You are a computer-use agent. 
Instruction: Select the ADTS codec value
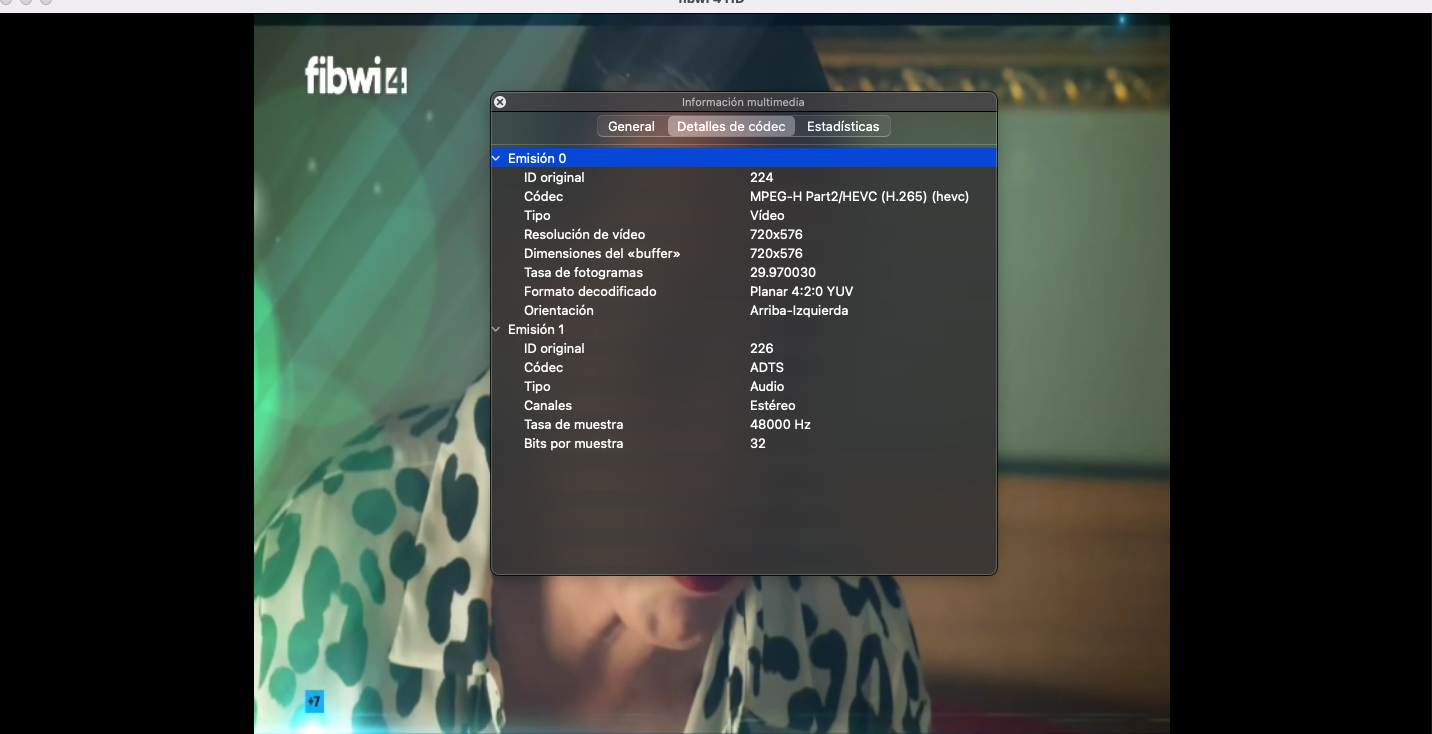point(767,368)
